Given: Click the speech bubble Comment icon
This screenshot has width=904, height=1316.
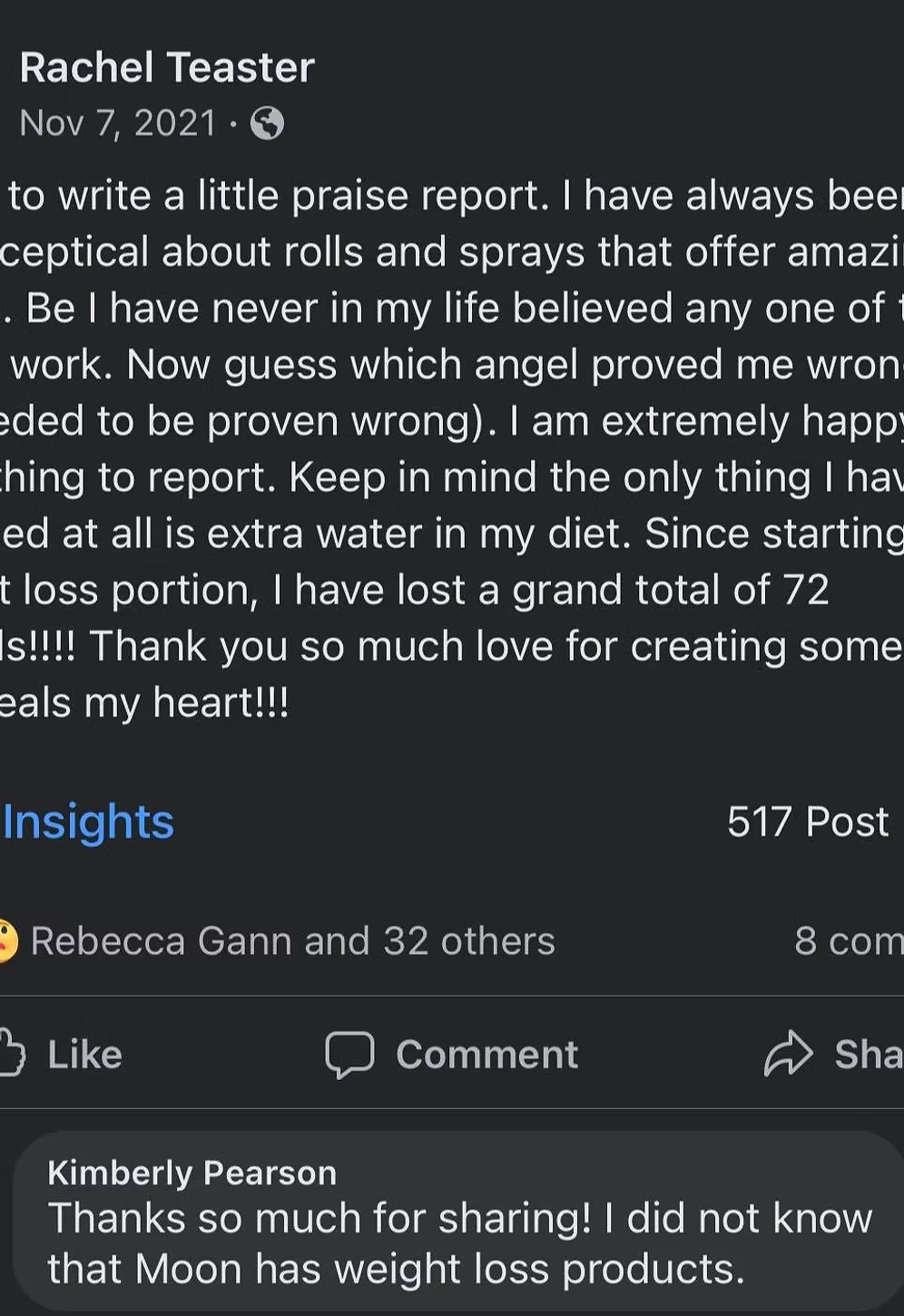Looking at the screenshot, I should [x=349, y=1054].
